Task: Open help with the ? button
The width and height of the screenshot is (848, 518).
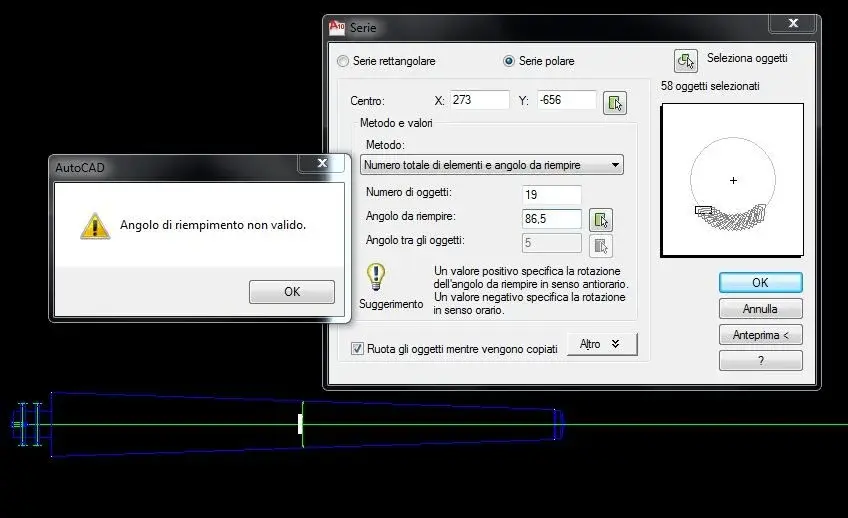Action: click(760, 361)
